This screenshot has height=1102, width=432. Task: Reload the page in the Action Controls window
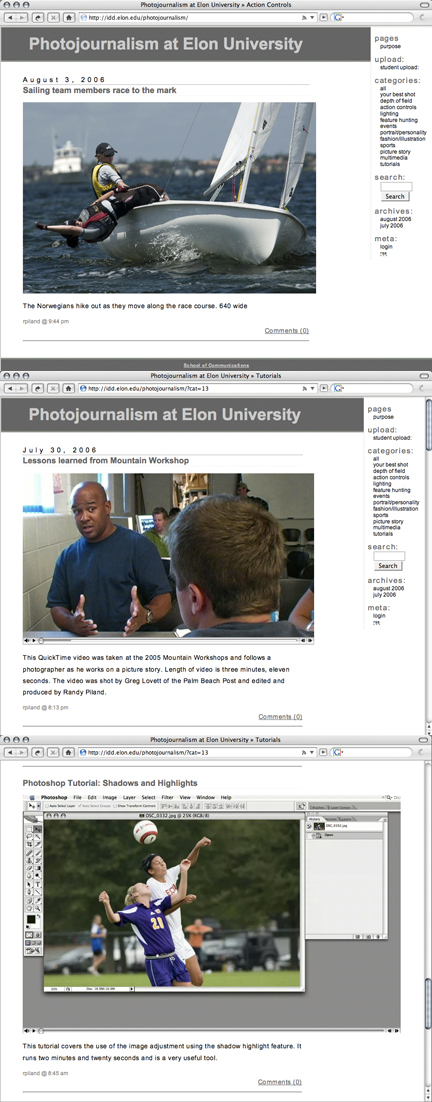click(x=38, y=16)
